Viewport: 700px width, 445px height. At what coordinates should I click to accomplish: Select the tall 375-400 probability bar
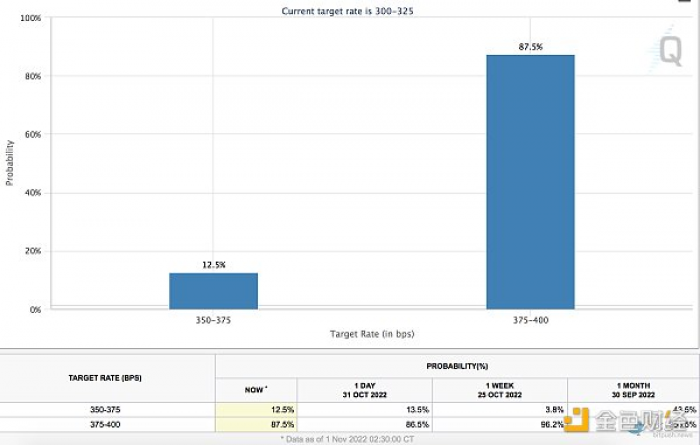coord(530,182)
